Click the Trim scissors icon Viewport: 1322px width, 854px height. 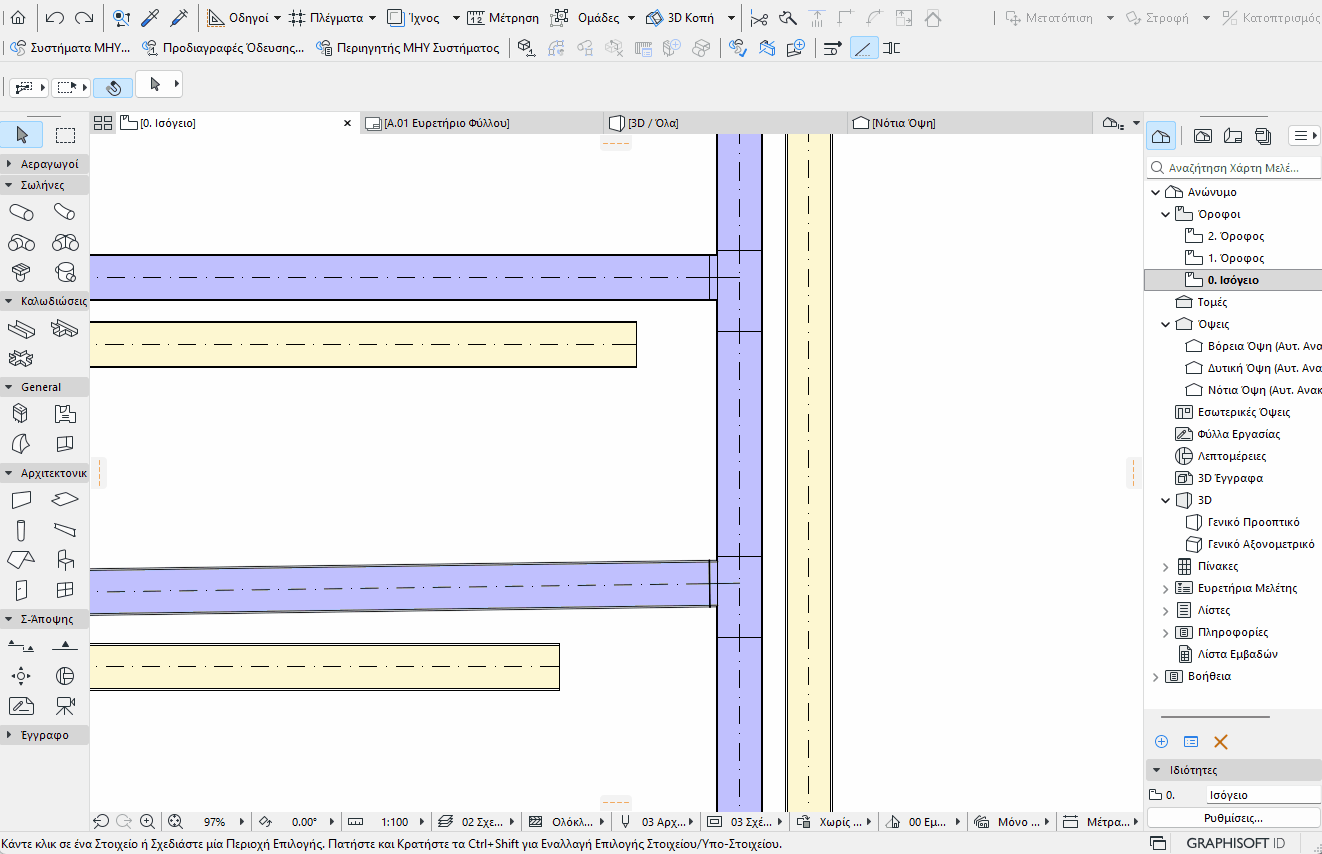759,18
